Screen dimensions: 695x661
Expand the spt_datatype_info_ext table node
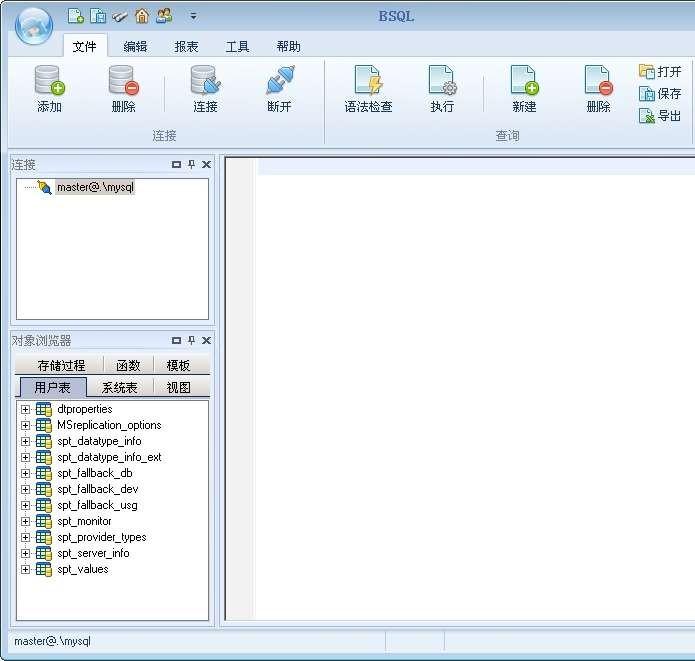[x=25, y=457]
